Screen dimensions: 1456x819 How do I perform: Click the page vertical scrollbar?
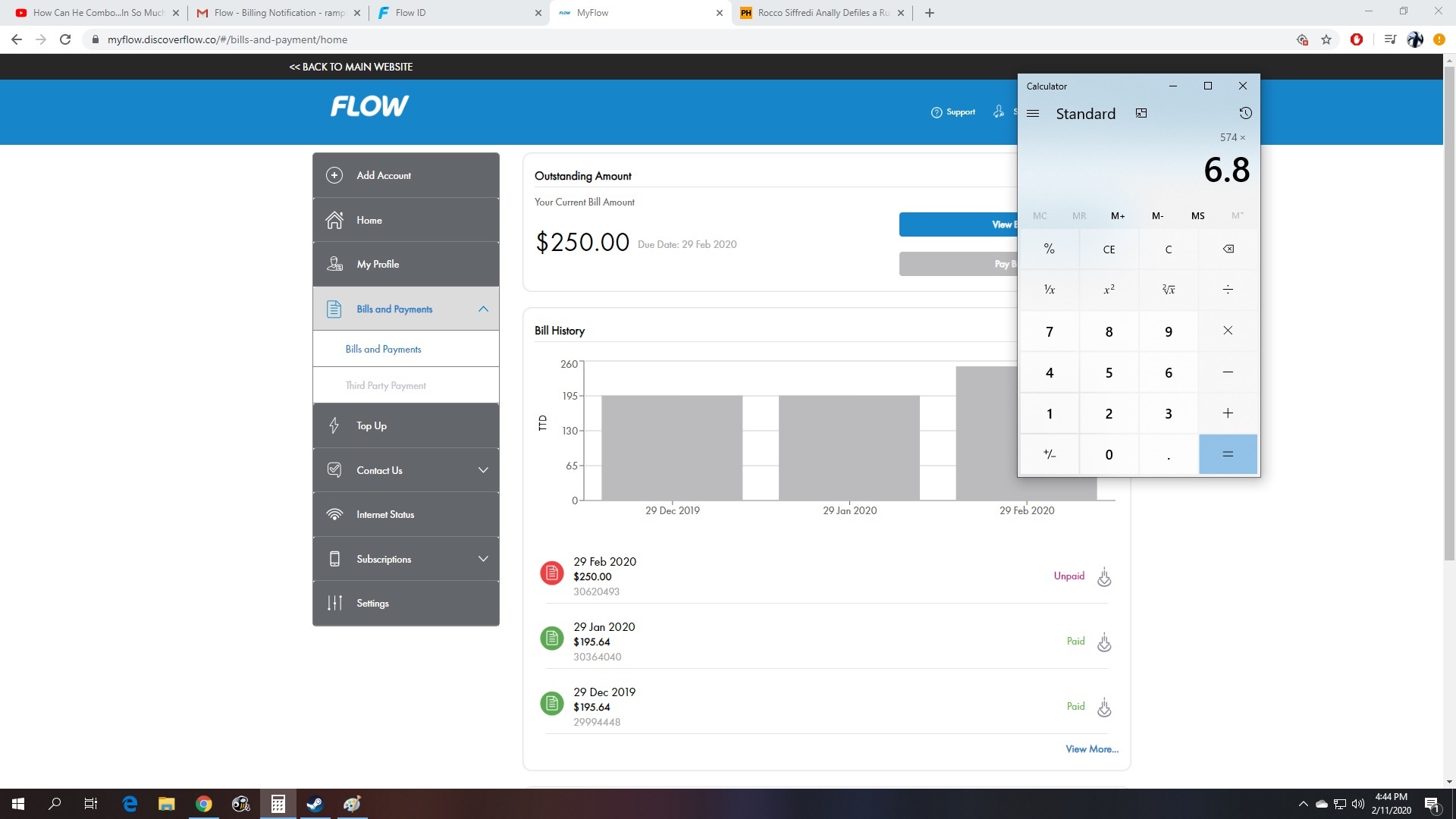(1449, 313)
